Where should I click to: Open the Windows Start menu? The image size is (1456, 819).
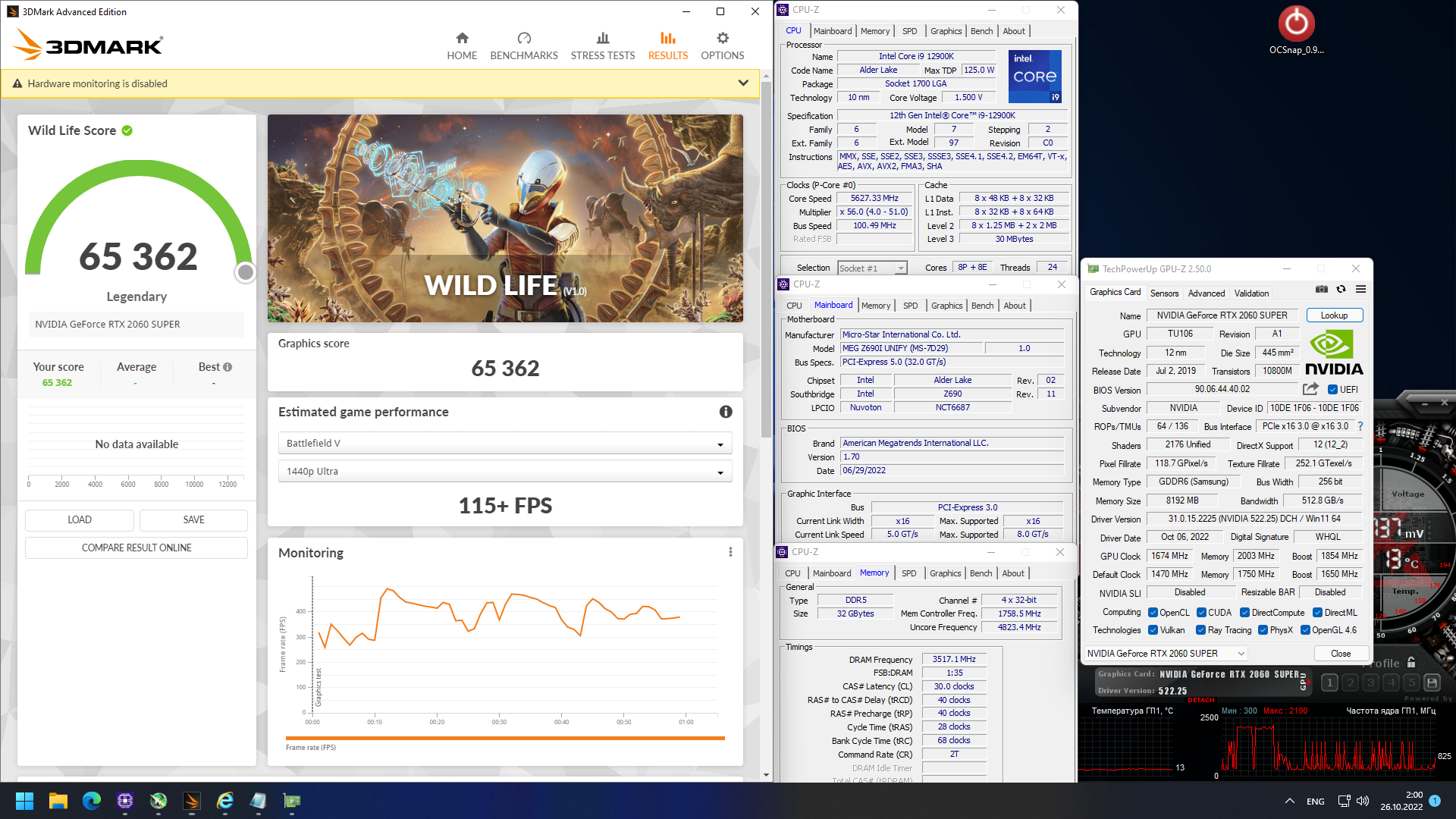pyautogui.click(x=24, y=801)
